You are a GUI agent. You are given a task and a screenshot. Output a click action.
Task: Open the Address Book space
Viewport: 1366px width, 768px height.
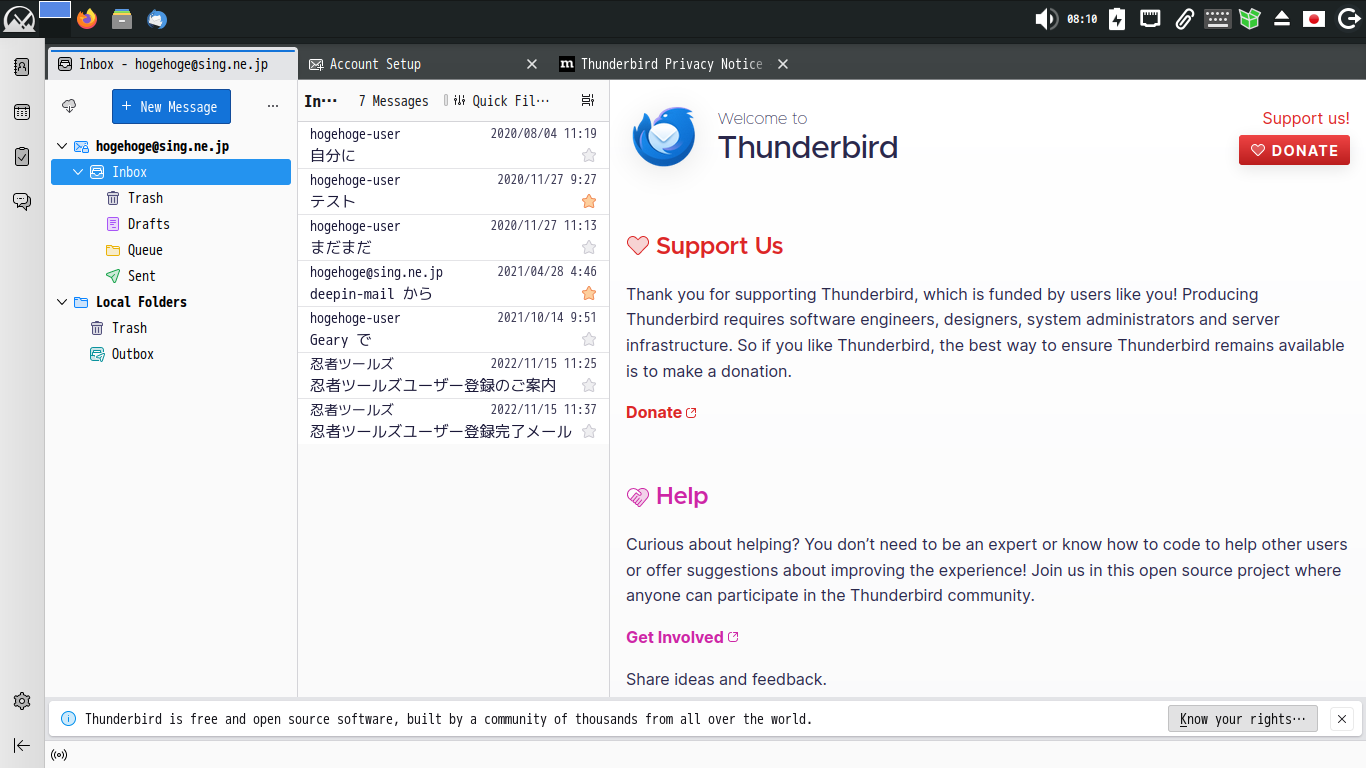click(x=22, y=68)
